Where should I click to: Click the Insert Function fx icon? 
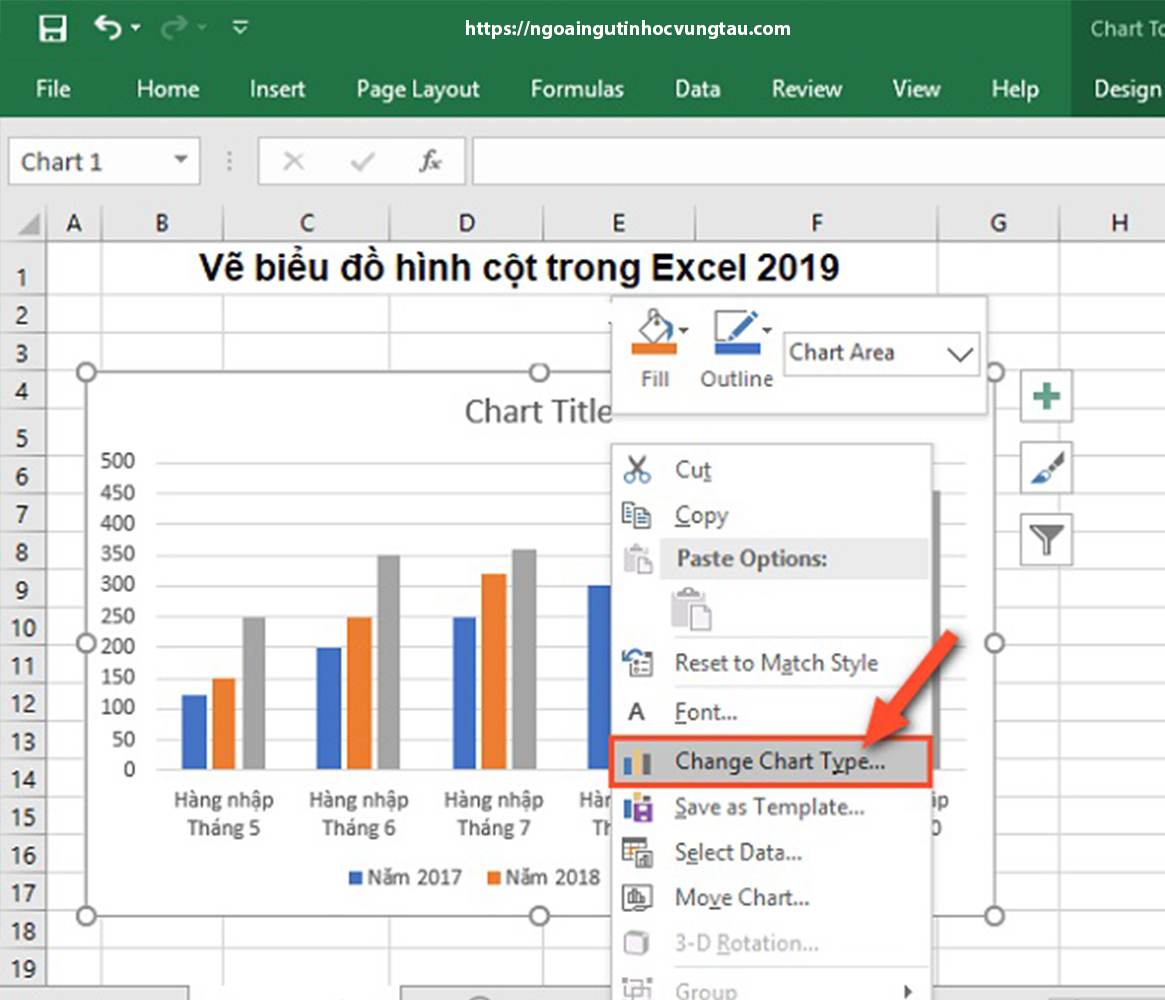pos(430,161)
